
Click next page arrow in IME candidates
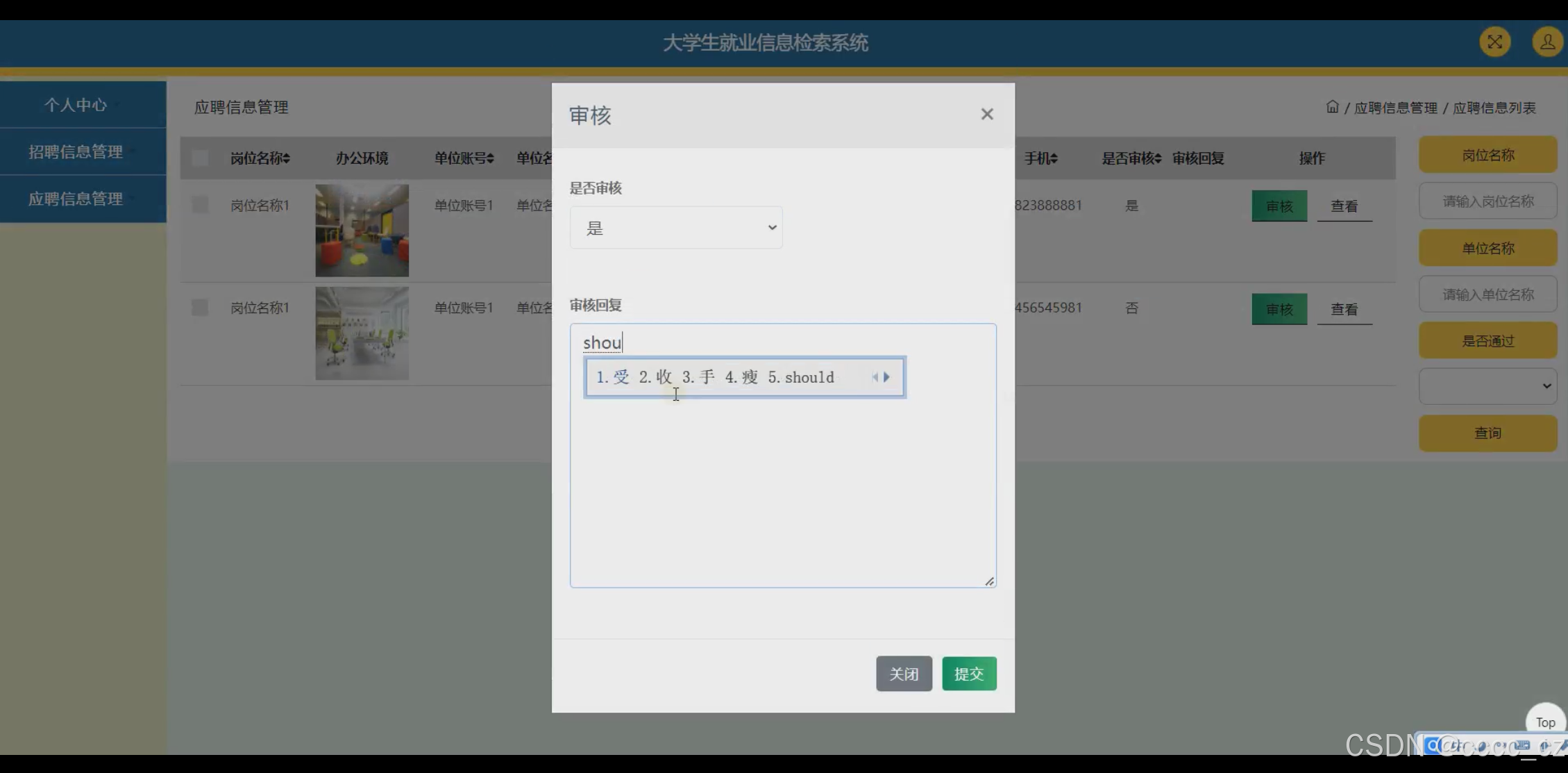887,377
